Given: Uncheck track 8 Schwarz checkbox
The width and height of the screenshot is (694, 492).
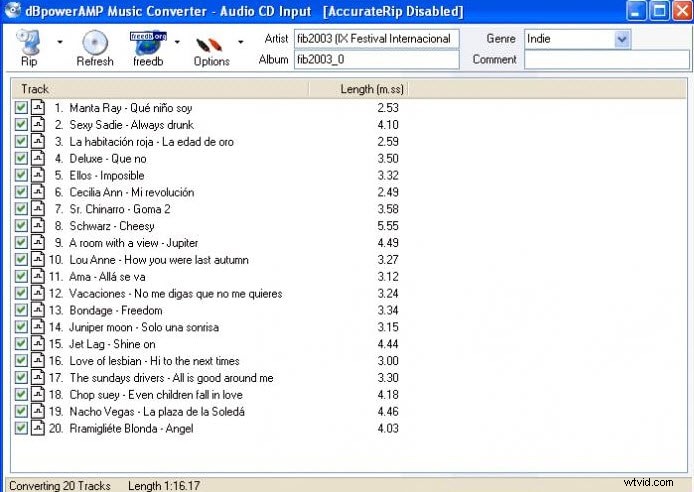Looking at the screenshot, I should tap(21, 225).
